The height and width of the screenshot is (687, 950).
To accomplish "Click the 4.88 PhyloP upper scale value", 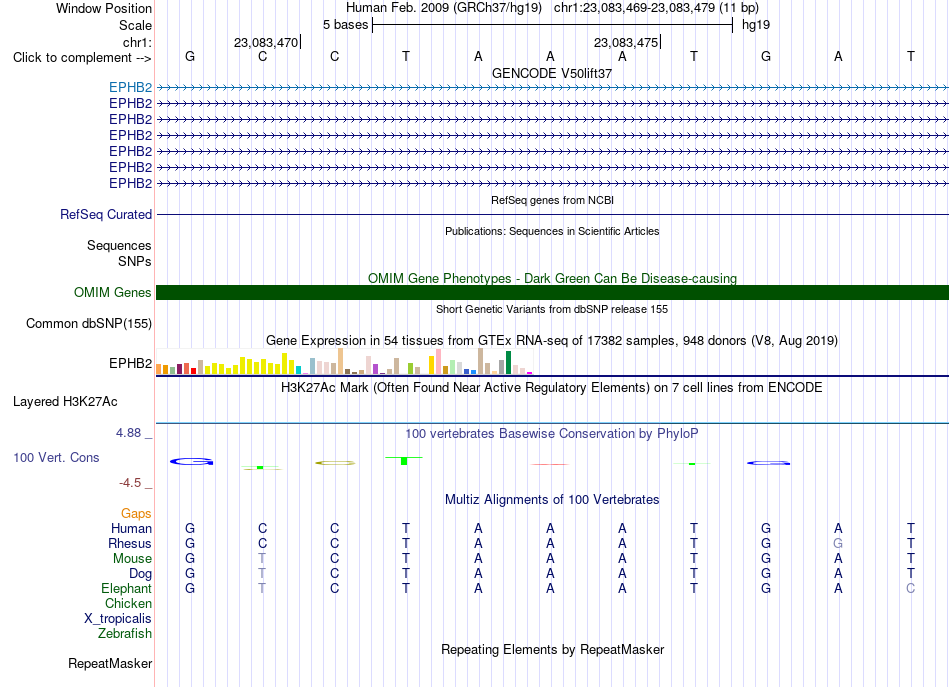I will tap(128, 433).
